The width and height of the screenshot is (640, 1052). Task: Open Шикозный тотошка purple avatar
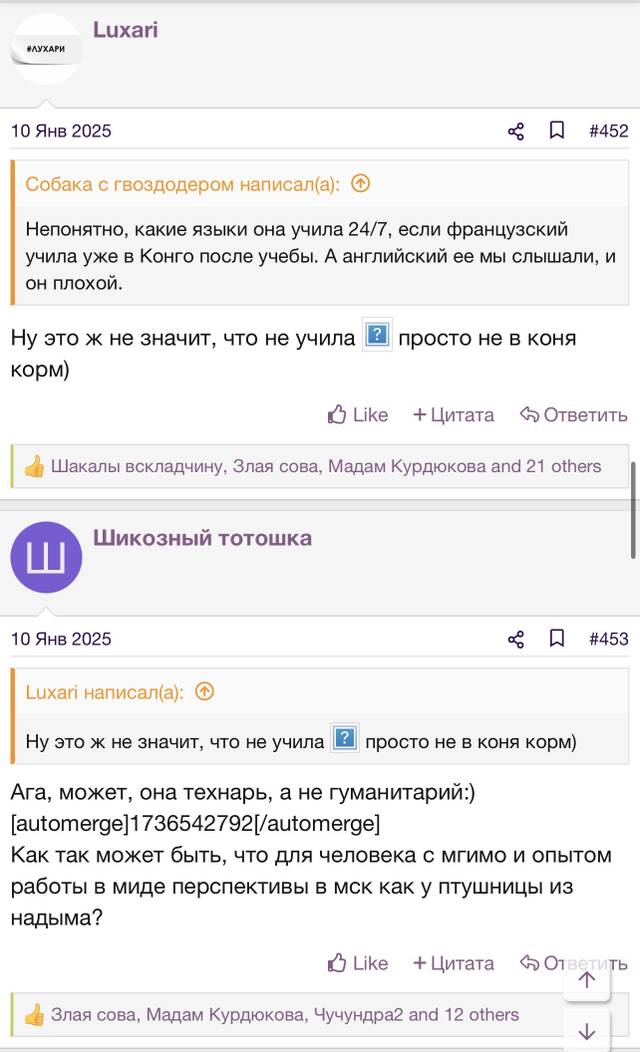tap(46, 557)
